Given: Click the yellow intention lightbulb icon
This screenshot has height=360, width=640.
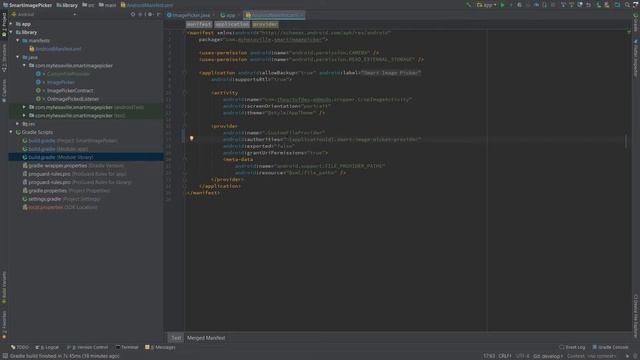Looking at the screenshot, I should click(x=191, y=139).
